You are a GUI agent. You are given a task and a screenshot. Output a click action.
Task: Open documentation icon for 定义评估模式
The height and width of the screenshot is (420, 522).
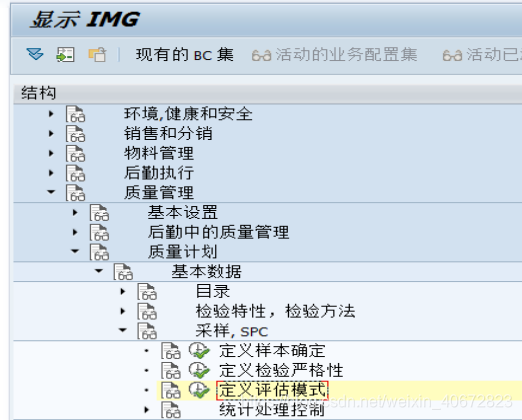[x=171, y=390]
